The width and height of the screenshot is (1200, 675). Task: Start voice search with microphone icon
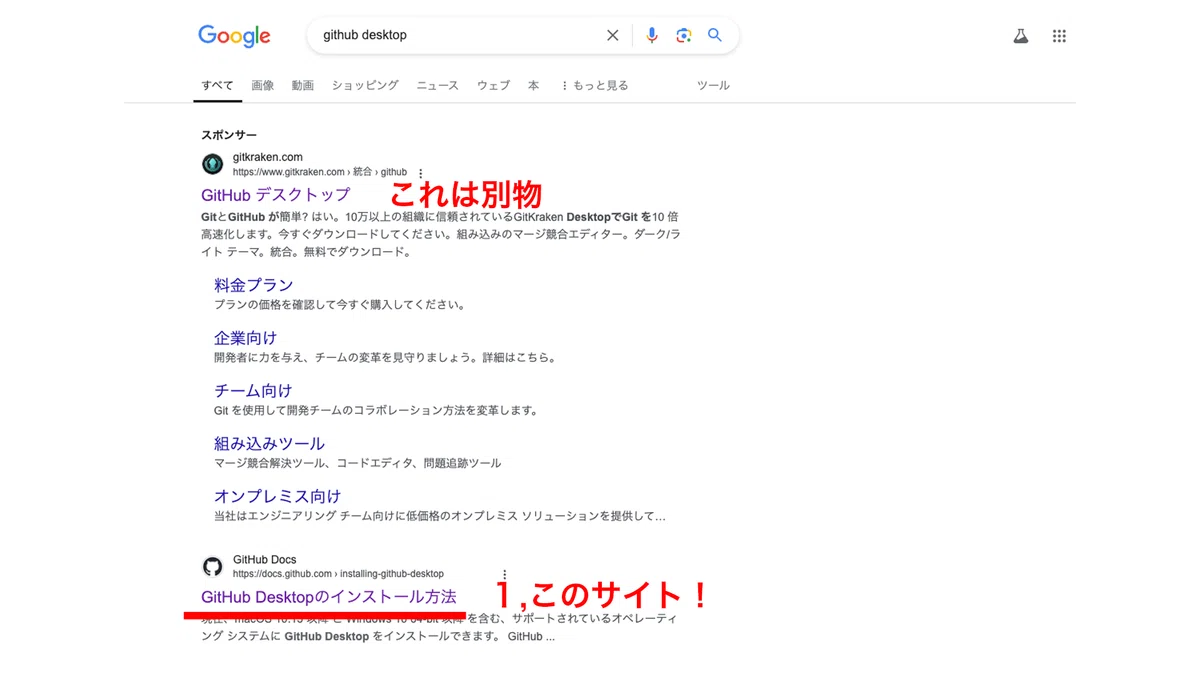(652, 35)
